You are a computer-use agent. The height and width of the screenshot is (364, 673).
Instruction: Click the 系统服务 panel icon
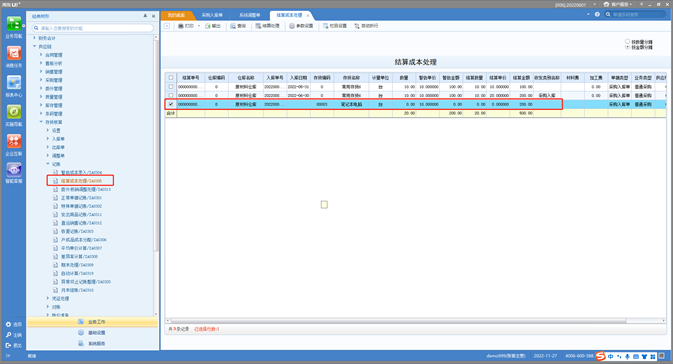[x=81, y=343]
